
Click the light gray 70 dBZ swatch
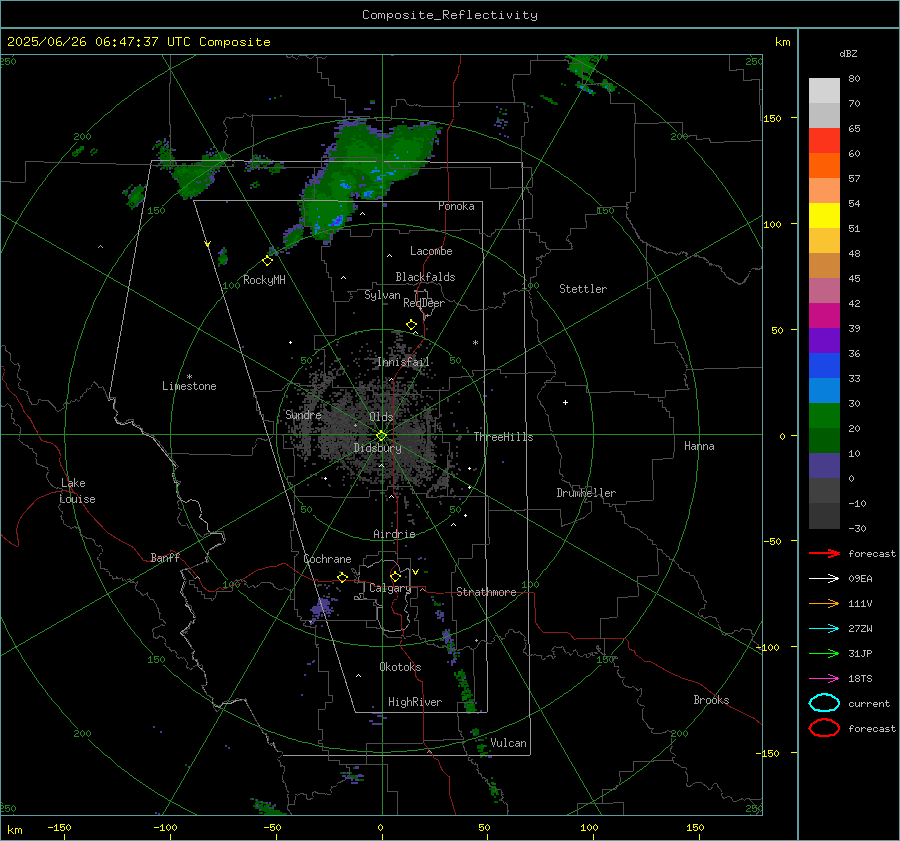[824, 115]
